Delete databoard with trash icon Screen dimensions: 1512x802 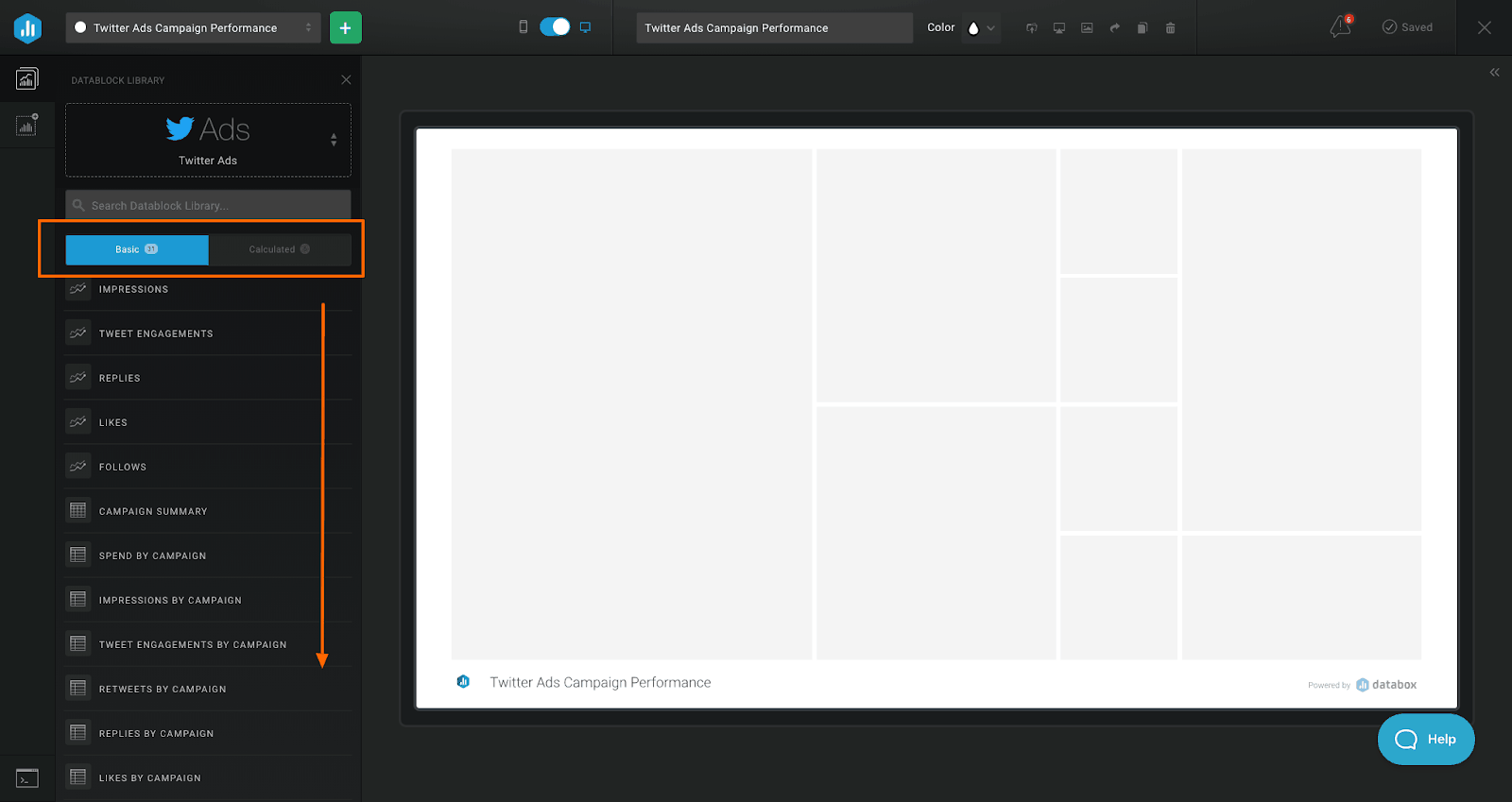click(x=1170, y=28)
